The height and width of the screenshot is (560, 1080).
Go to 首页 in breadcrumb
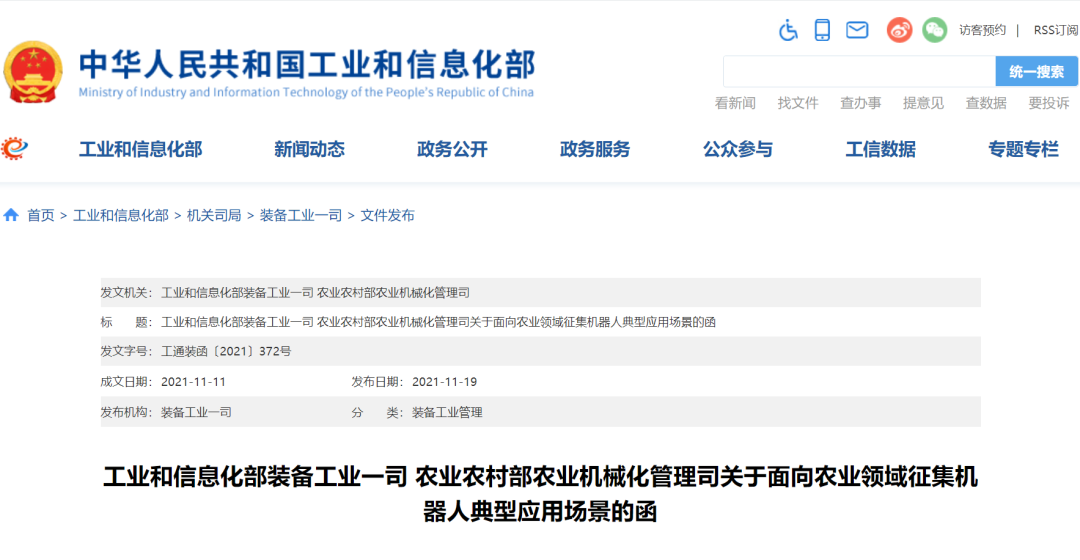(x=41, y=216)
